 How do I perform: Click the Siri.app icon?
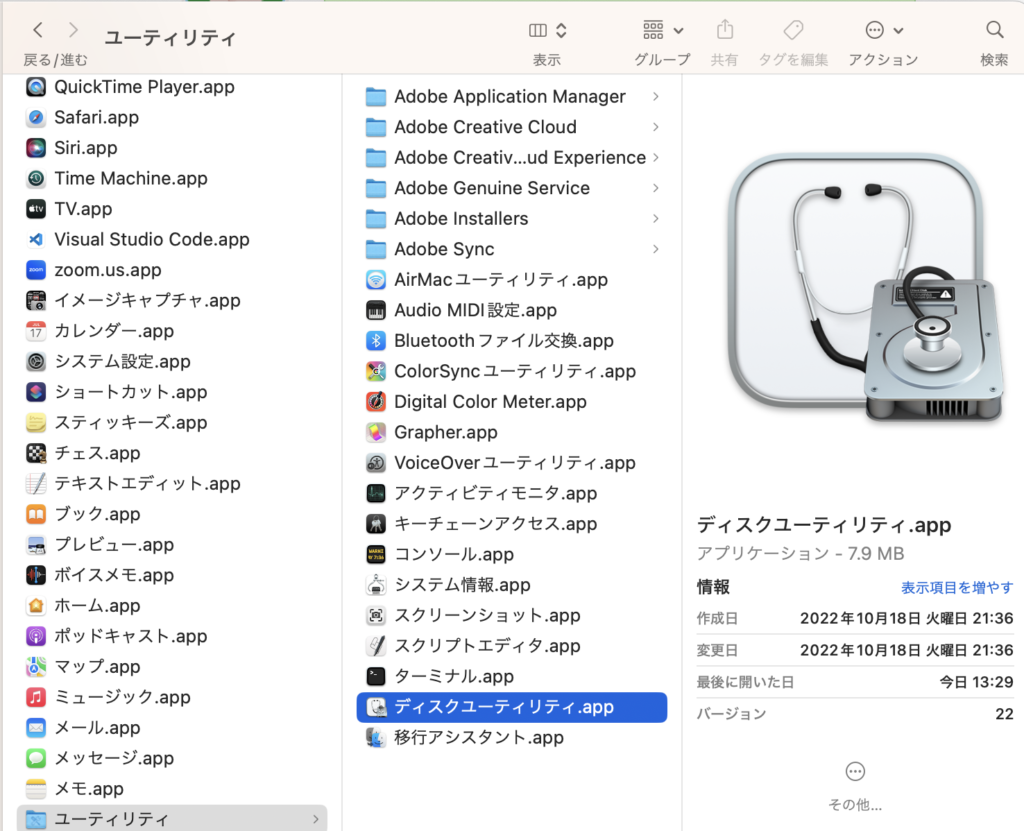point(36,148)
